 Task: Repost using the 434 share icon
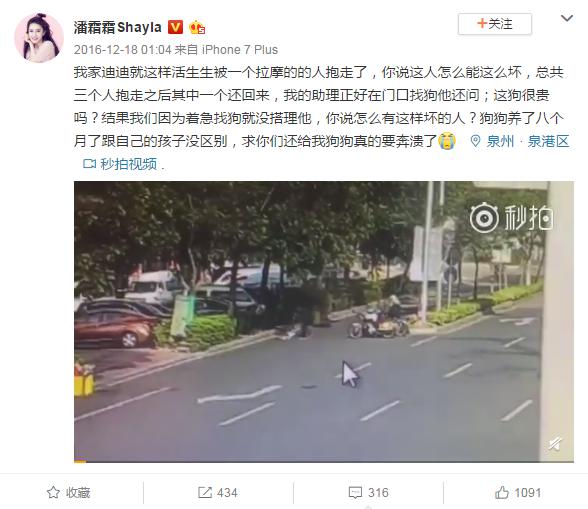pos(218,492)
